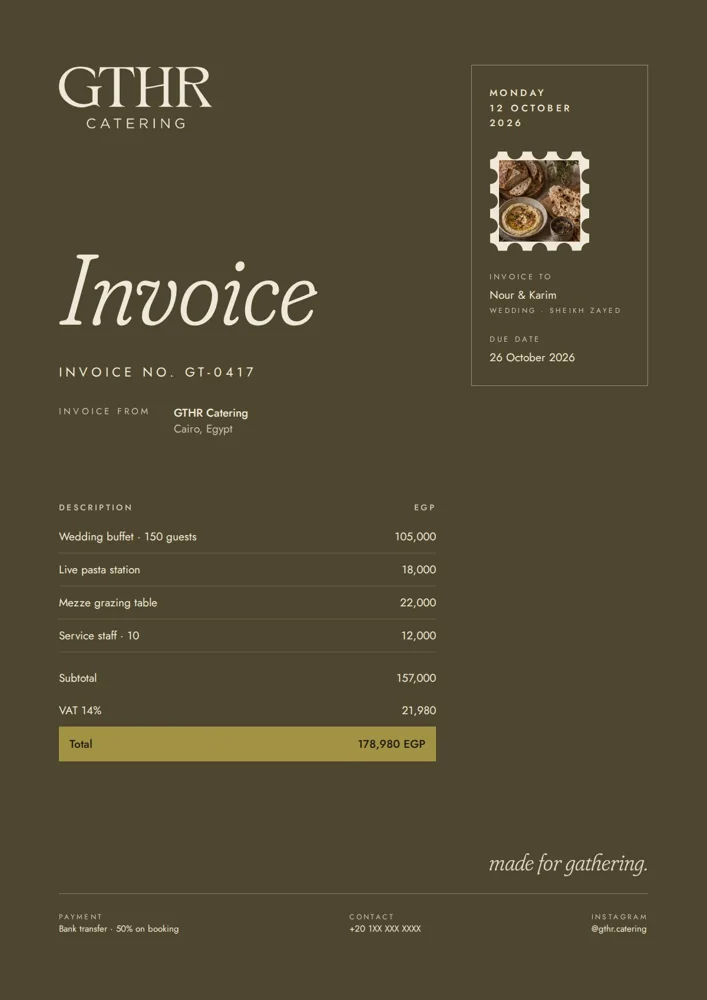Click the INVOICE FROM label
707x1000 pixels.
[x=104, y=411]
